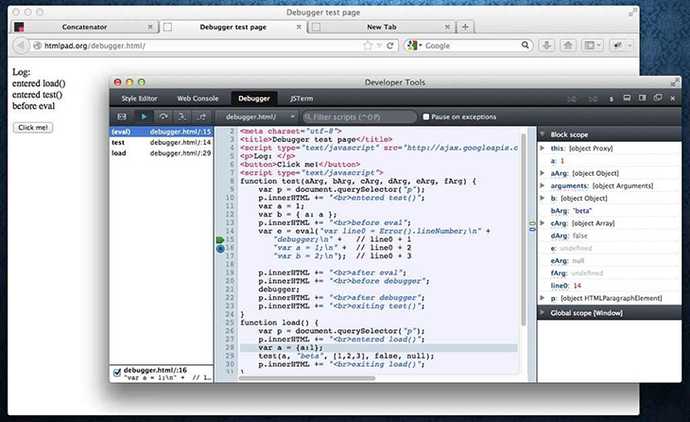Uncheck the debugger.html:16 breakpoint checkbox

click(x=116, y=371)
